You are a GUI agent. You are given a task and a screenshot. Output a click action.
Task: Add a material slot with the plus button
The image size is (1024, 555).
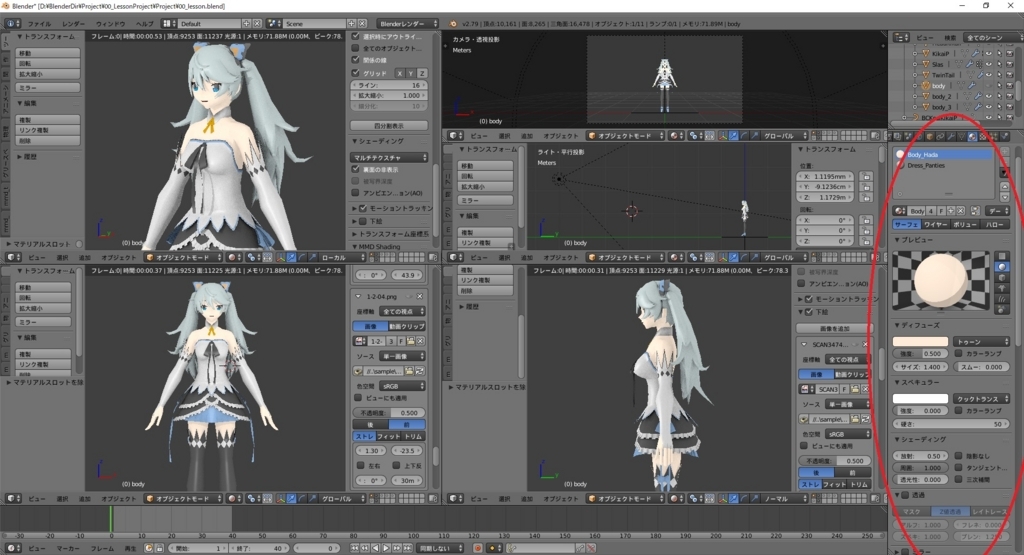[x=1005, y=152]
